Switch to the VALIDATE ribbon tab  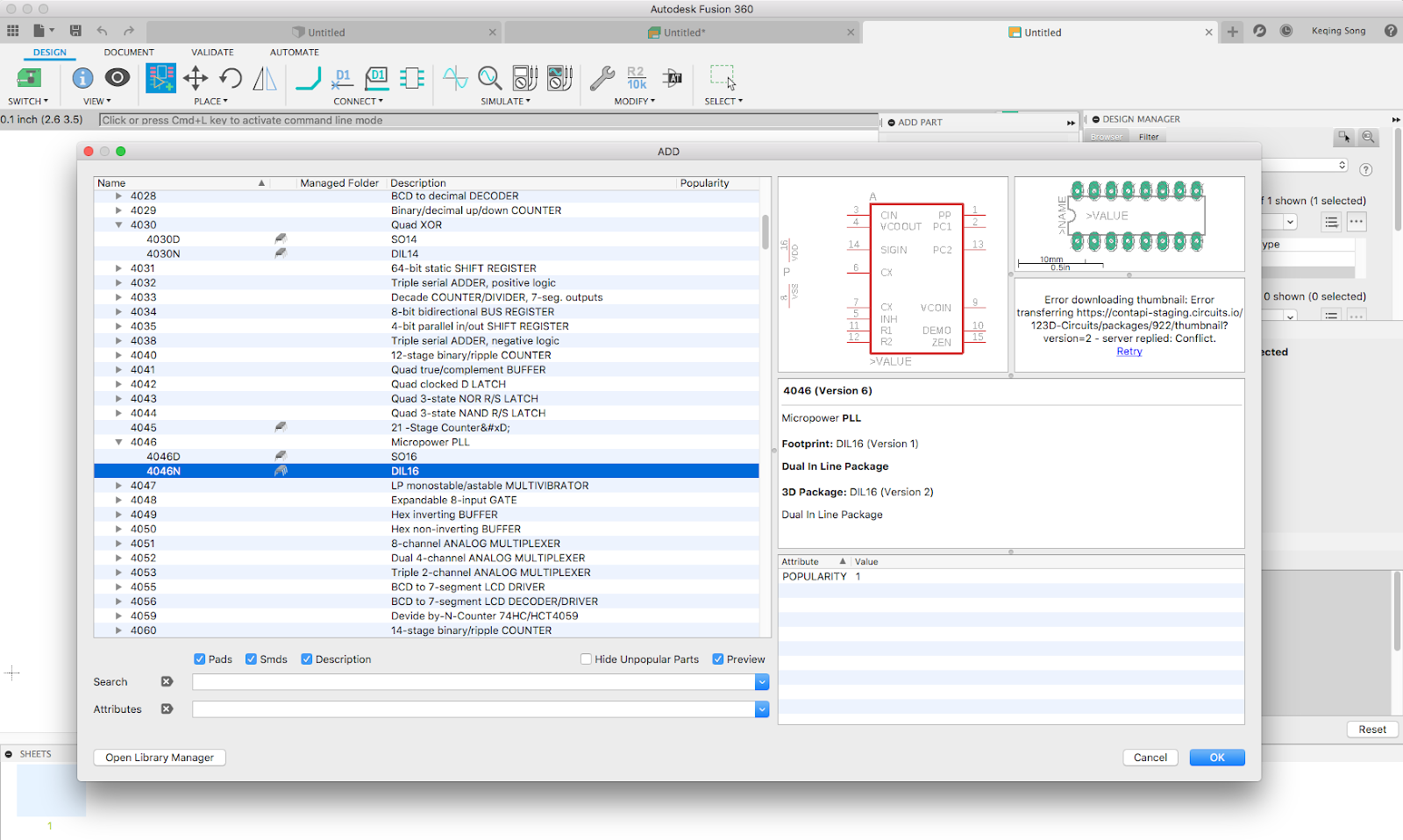click(x=212, y=53)
